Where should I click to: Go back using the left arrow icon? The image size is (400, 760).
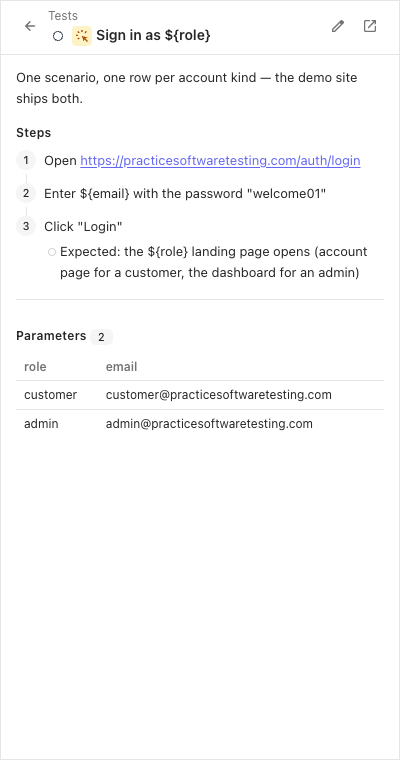point(30,26)
